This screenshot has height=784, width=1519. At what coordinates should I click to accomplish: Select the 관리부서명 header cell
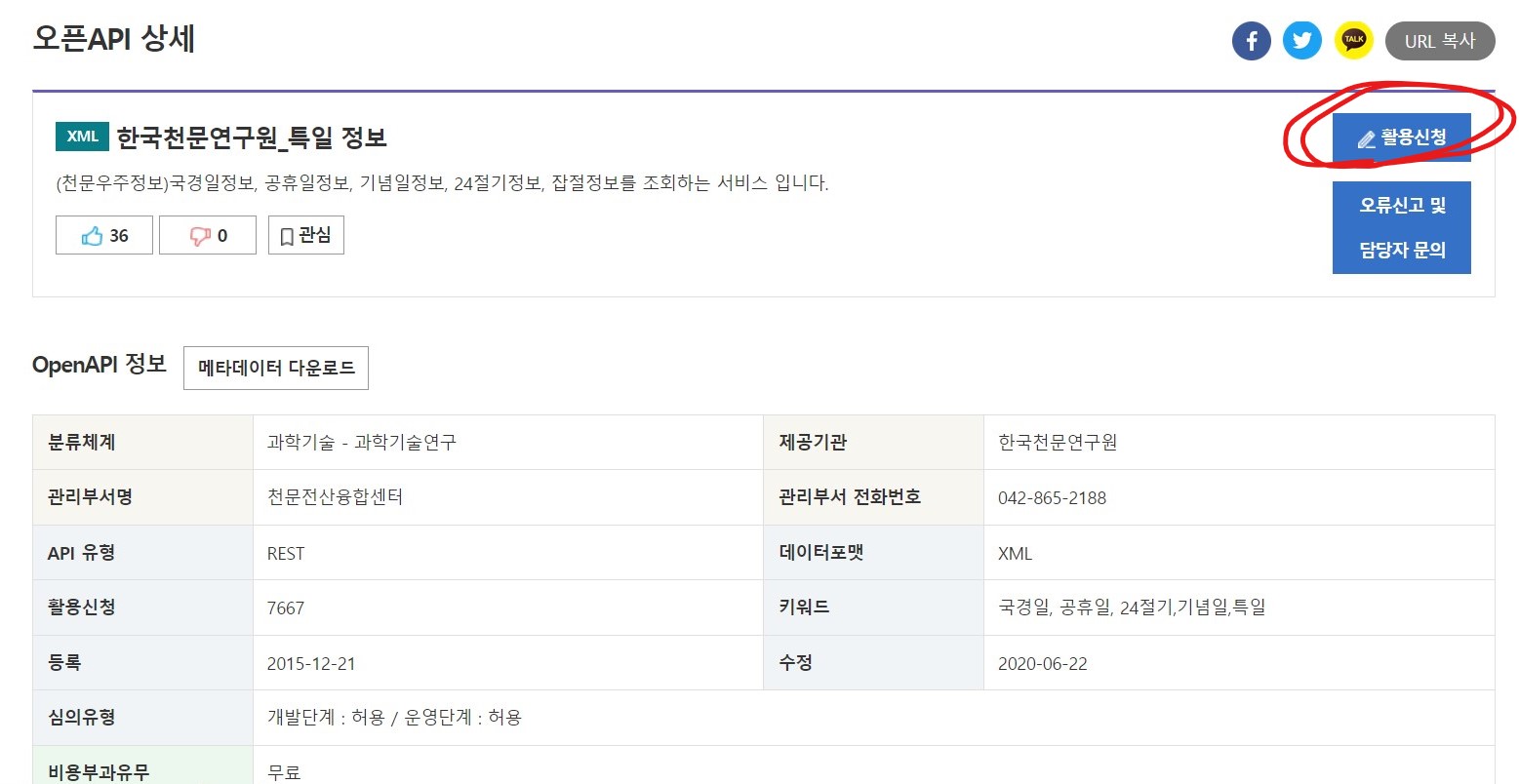pyautogui.click(x=142, y=497)
